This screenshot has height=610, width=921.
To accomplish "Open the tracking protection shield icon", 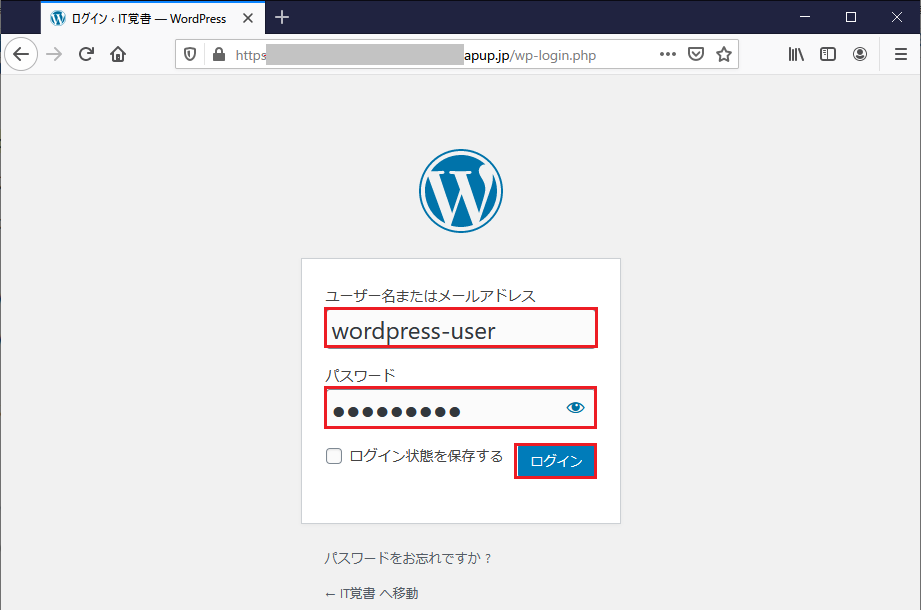I will tap(191, 55).
